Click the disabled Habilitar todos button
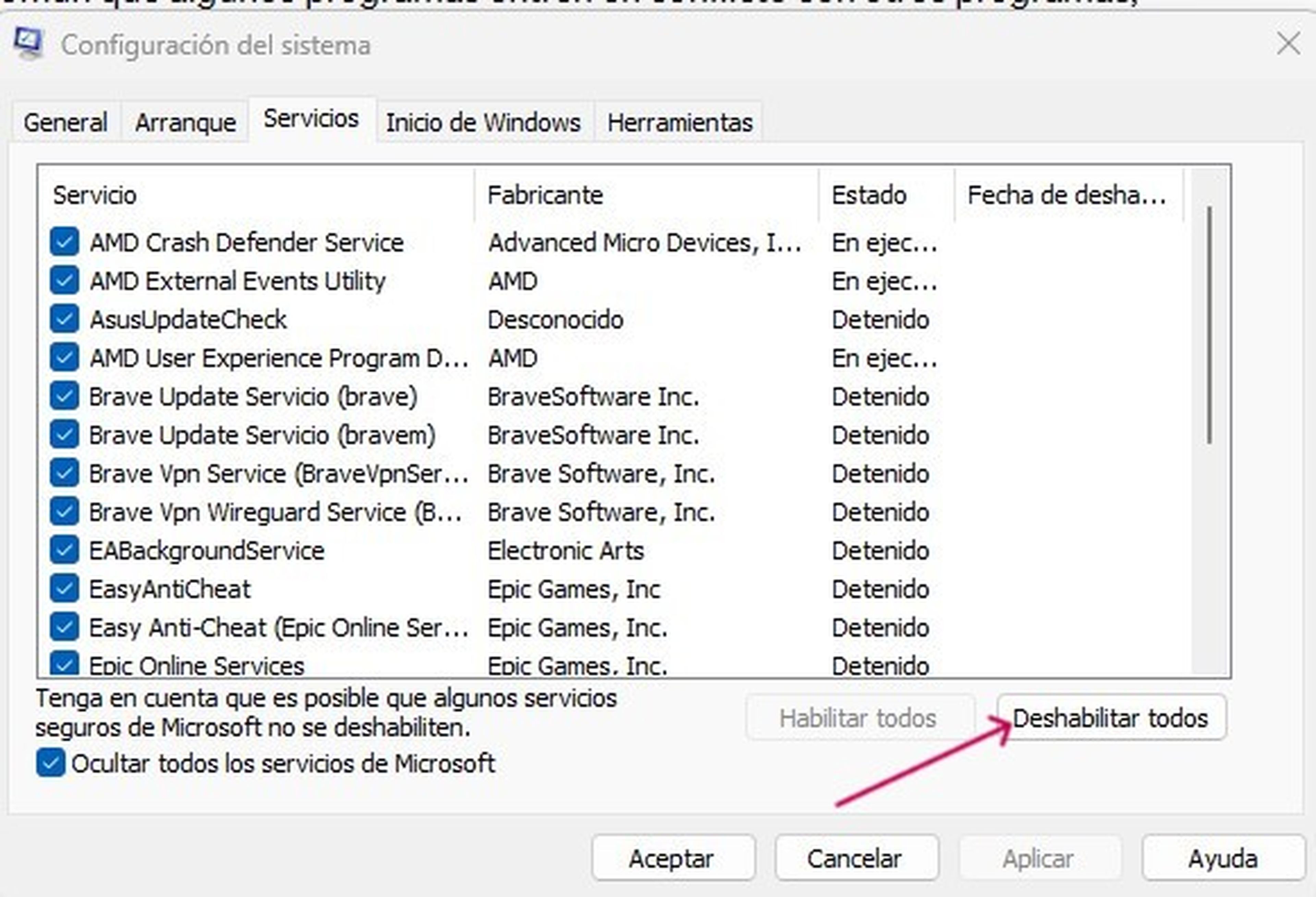Viewport: 1316px width, 897px height. click(860, 718)
